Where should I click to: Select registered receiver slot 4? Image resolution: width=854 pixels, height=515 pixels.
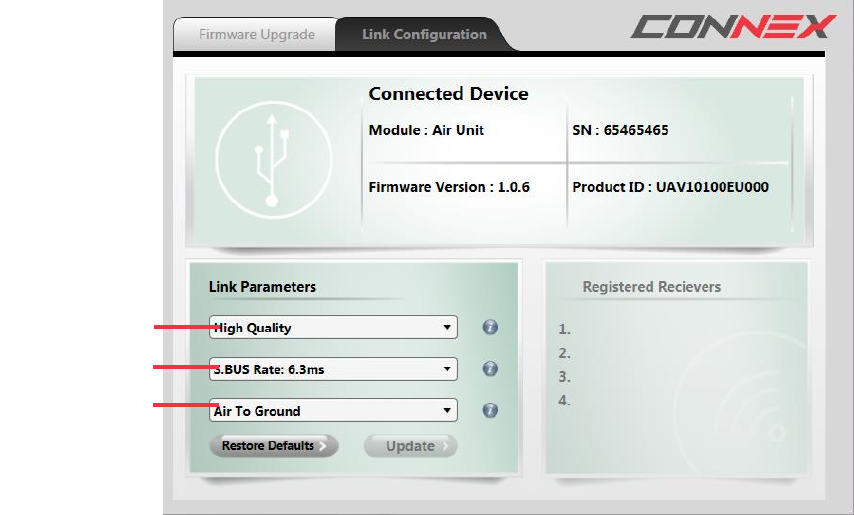coord(564,400)
